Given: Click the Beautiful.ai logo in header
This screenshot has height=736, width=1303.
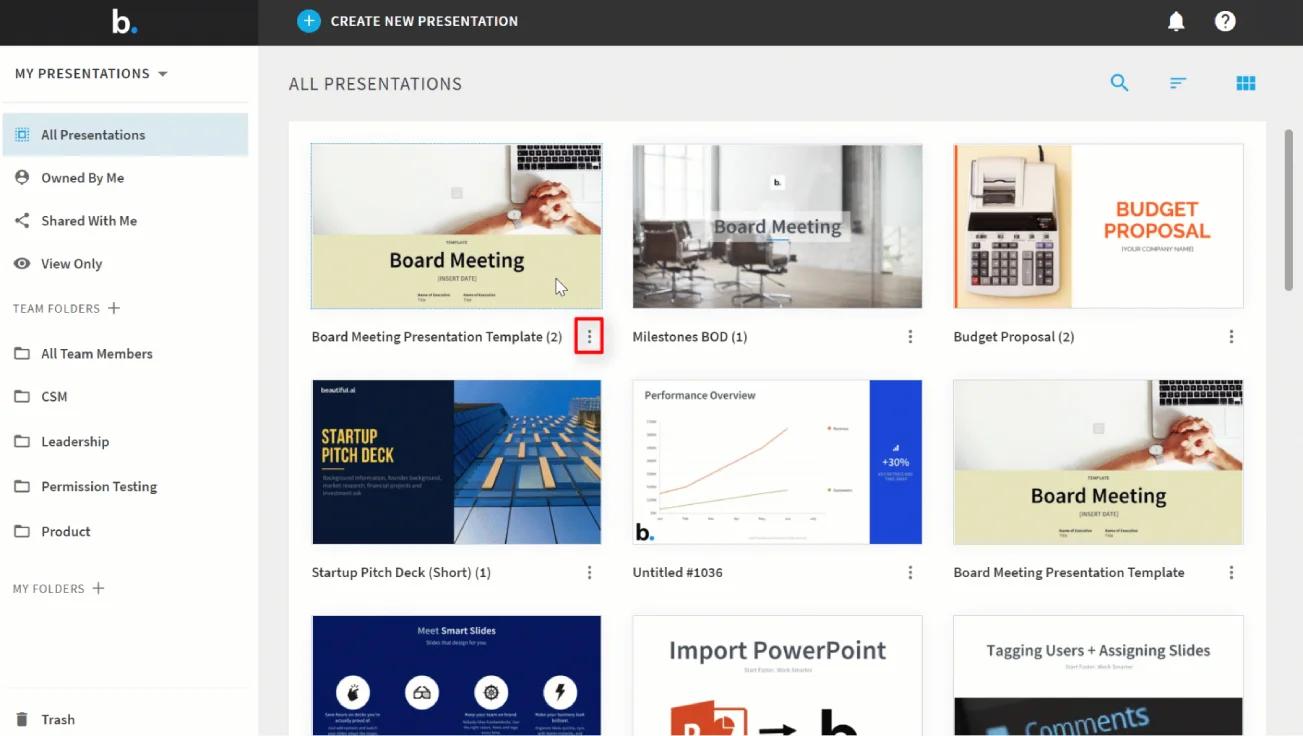Looking at the screenshot, I should 124,21.
